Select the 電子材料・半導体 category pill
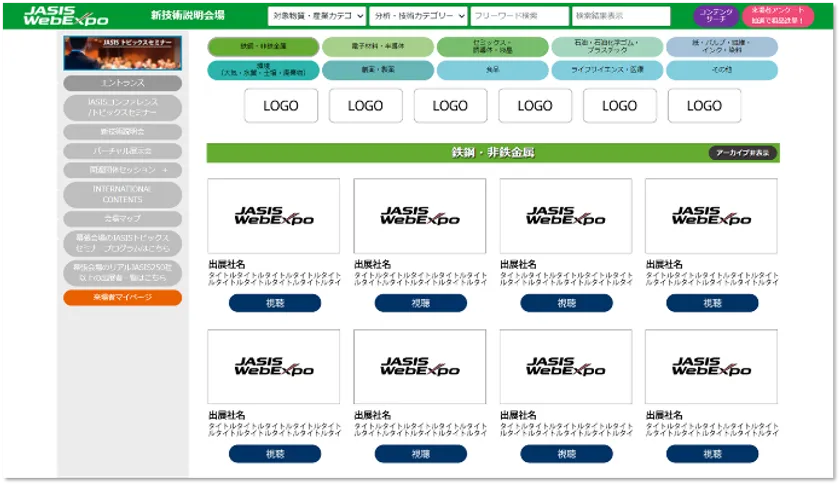Screen dimensions: 840x485 (378, 47)
